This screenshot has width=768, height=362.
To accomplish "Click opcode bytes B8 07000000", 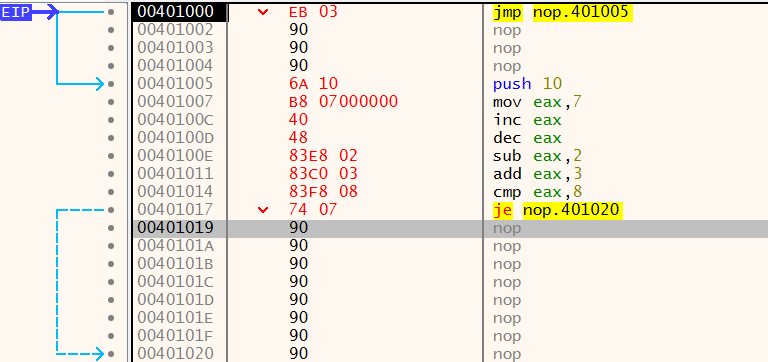I will coord(343,102).
